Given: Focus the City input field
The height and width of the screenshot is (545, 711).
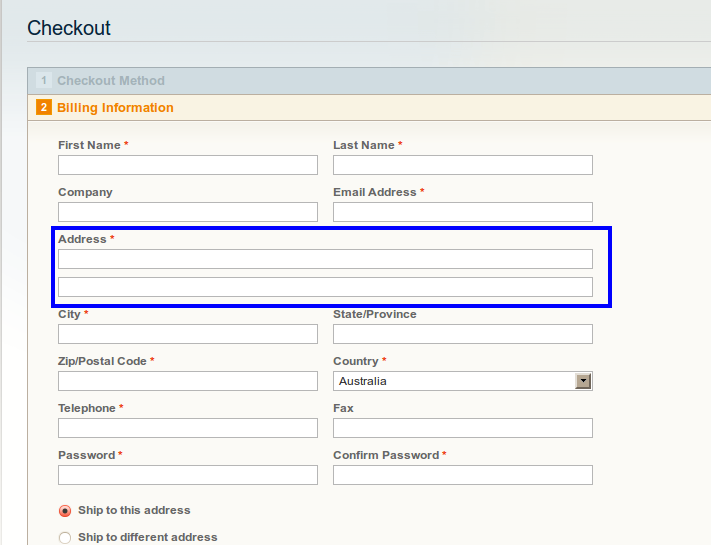Looking at the screenshot, I should 188,334.
